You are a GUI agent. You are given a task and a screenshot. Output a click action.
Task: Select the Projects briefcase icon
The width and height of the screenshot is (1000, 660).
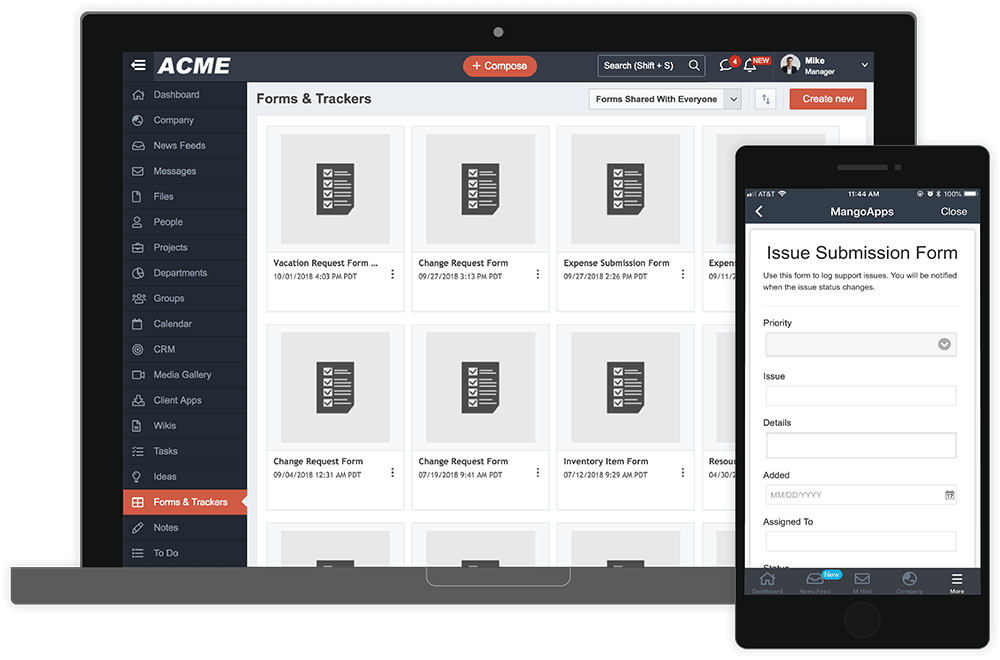138,247
